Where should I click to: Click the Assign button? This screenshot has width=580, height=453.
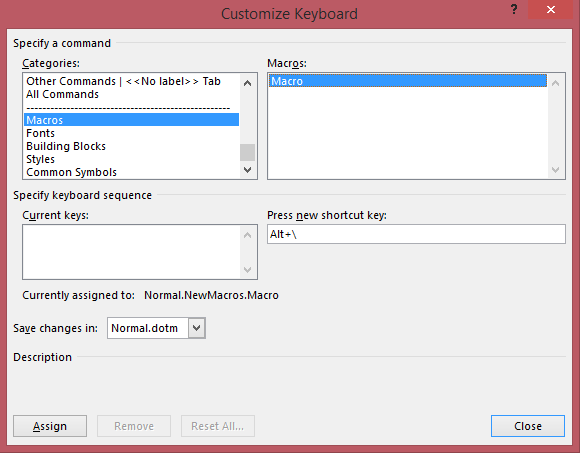click(50, 426)
